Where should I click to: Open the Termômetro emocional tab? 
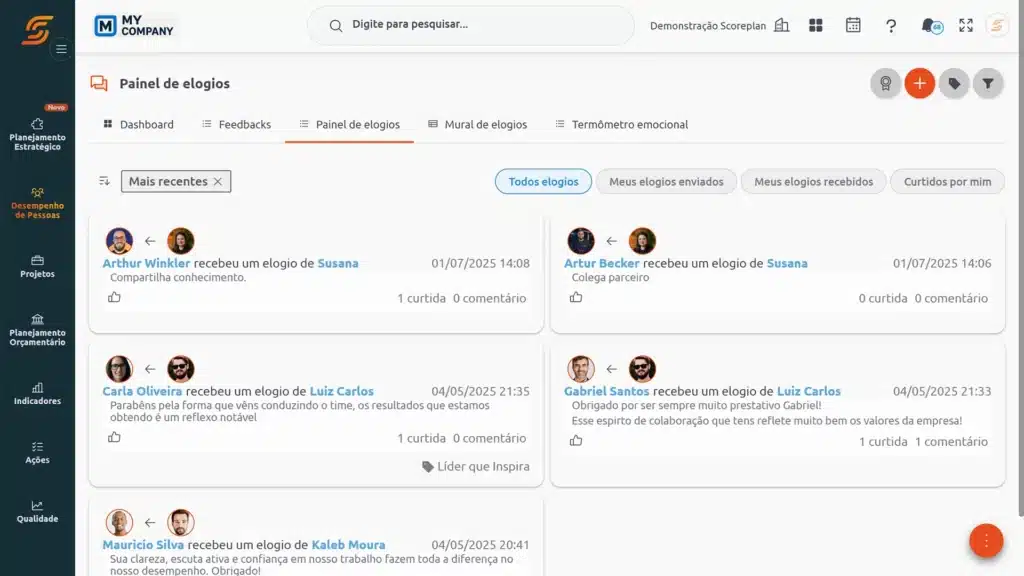pyautogui.click(x=631, y=124)
